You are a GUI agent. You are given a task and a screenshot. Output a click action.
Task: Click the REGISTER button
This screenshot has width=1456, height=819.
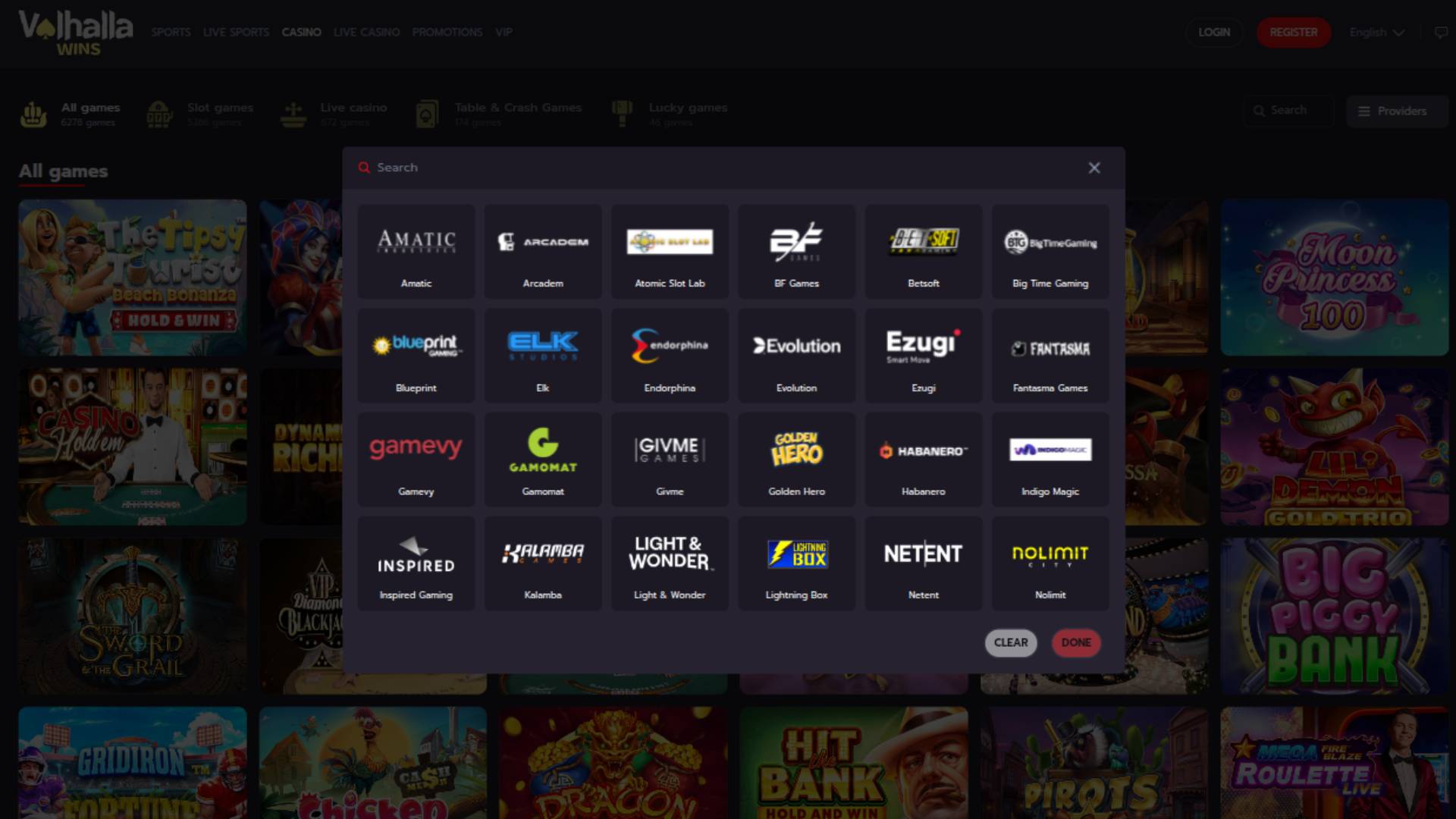tap(1294, 33)
